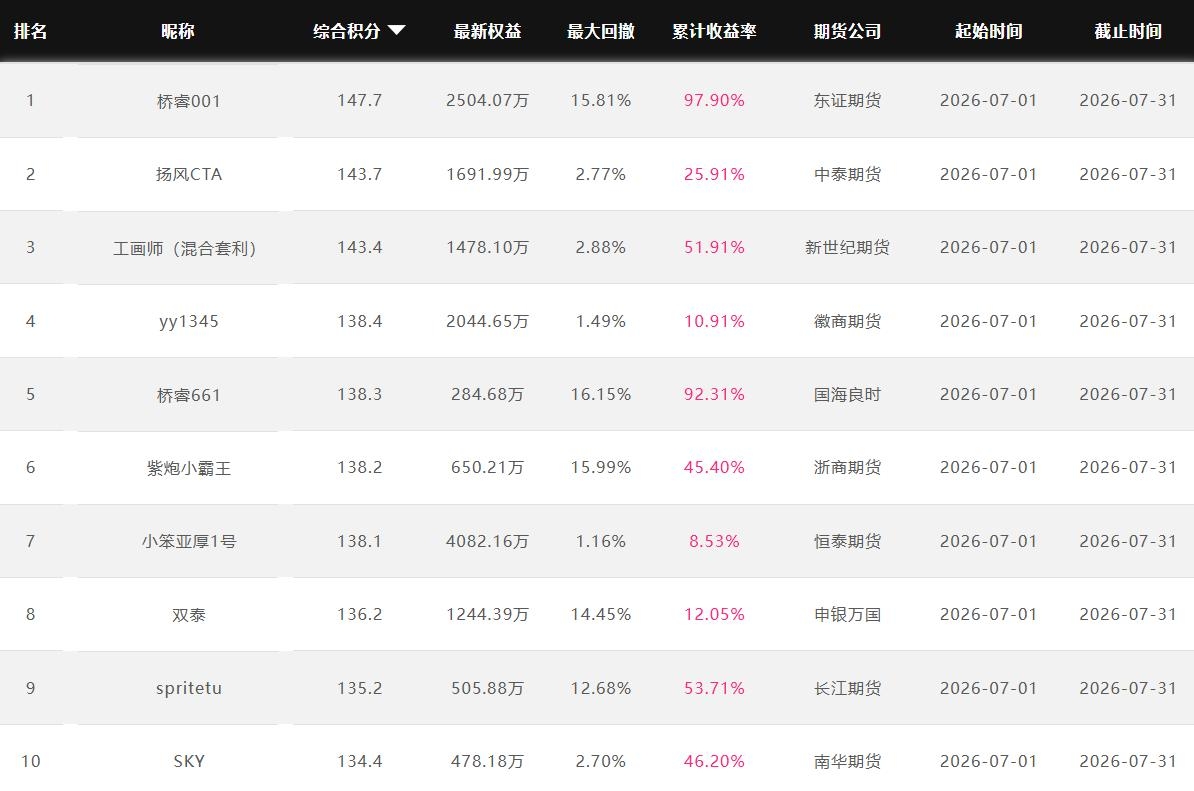Click the 累计收益率 column header
This screenshot has height=791, width=1194.
click(x=714, y=31)
